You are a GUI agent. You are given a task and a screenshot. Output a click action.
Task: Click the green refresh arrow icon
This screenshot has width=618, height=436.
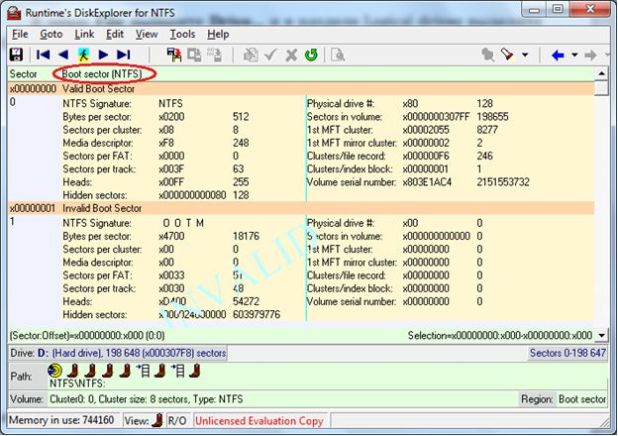tap(311, 55)
